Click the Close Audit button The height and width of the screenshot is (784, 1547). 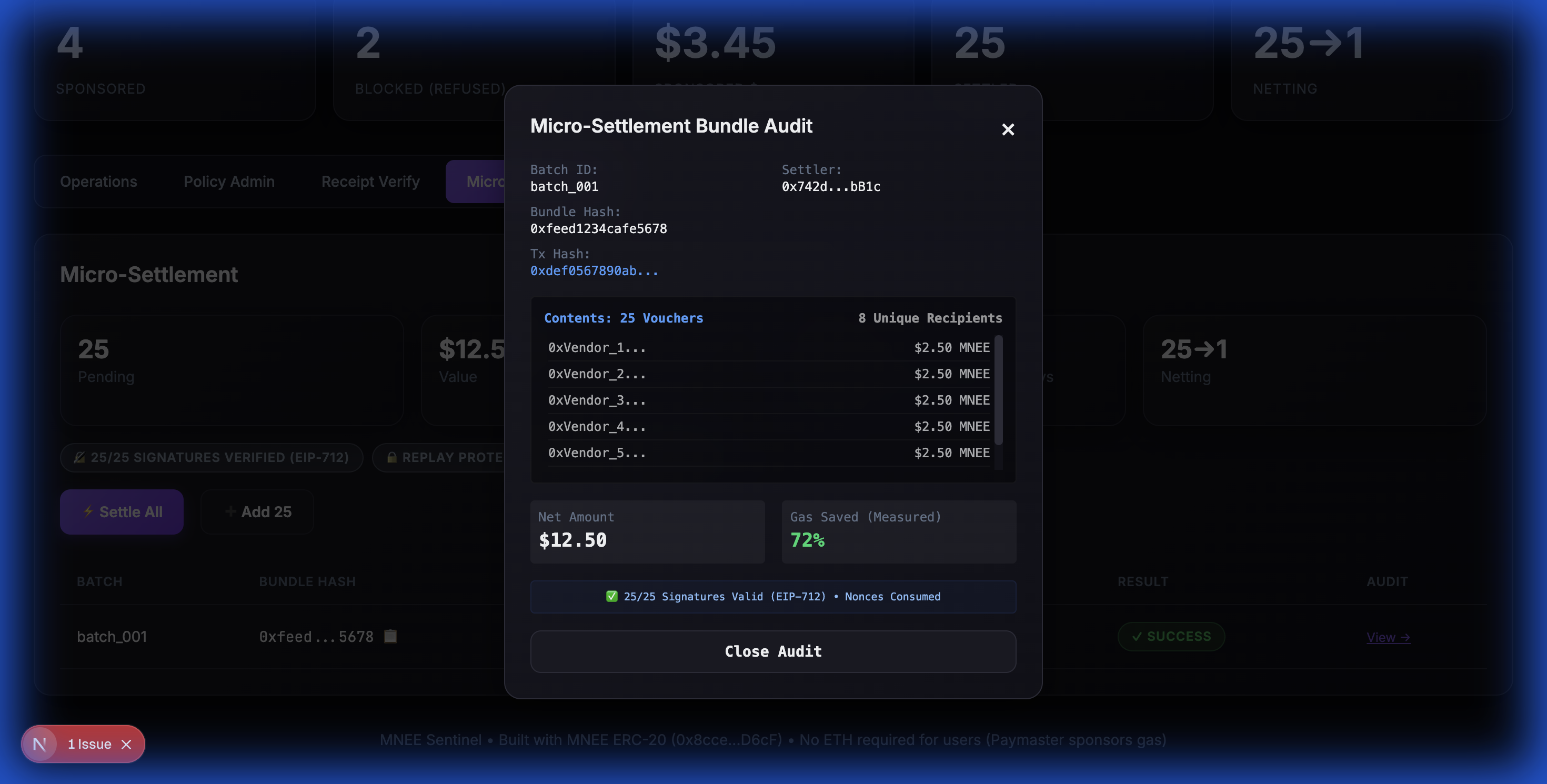[773, 651]
